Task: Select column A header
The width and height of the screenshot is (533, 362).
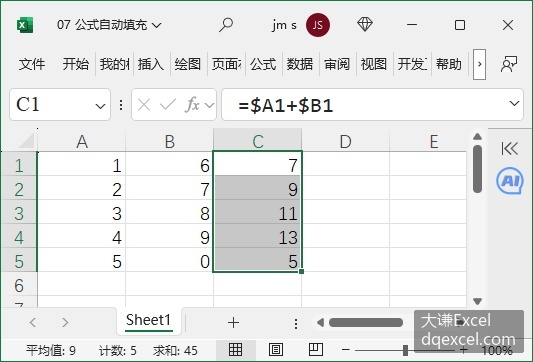Action: [x=82, y=141]
